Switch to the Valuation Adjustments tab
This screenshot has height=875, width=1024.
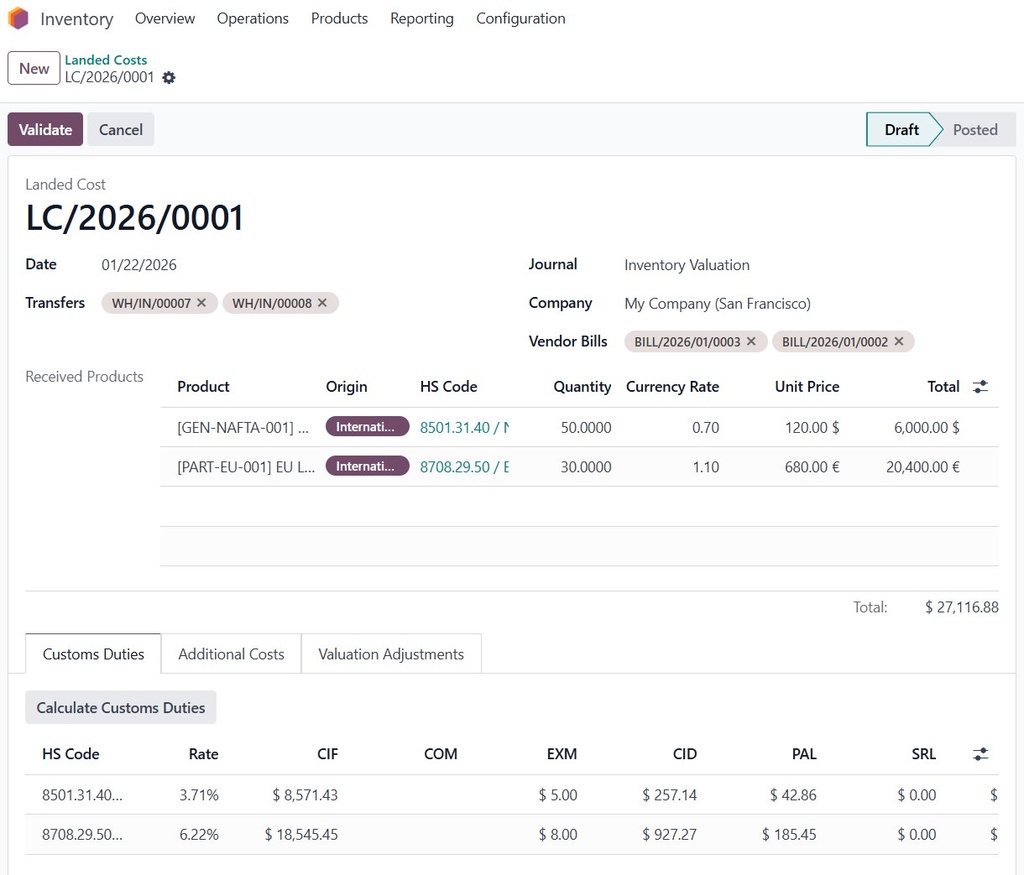pos(390,653)
